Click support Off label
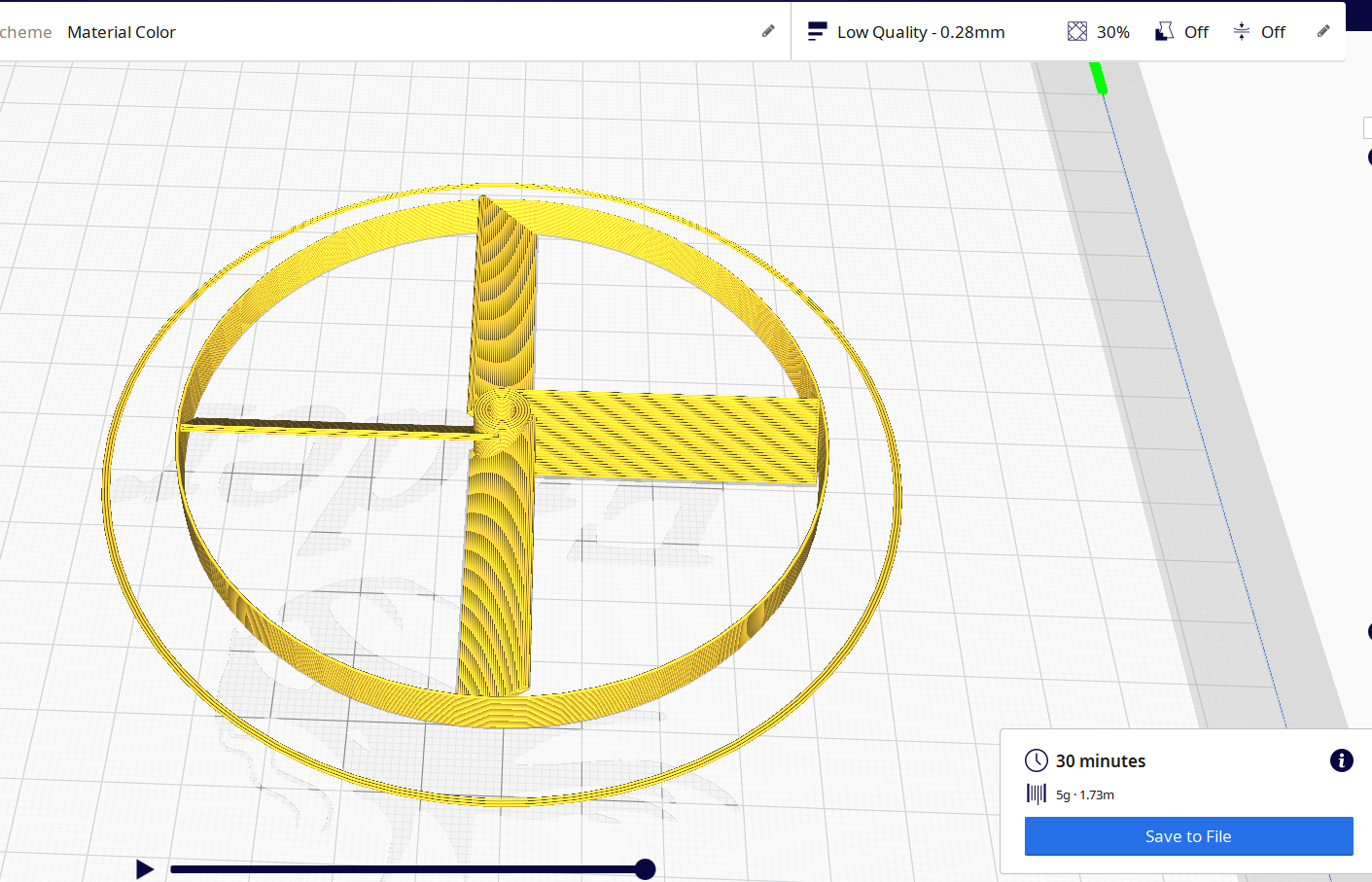Viewport: 1372px width, 882px height. click(1196, 32)
